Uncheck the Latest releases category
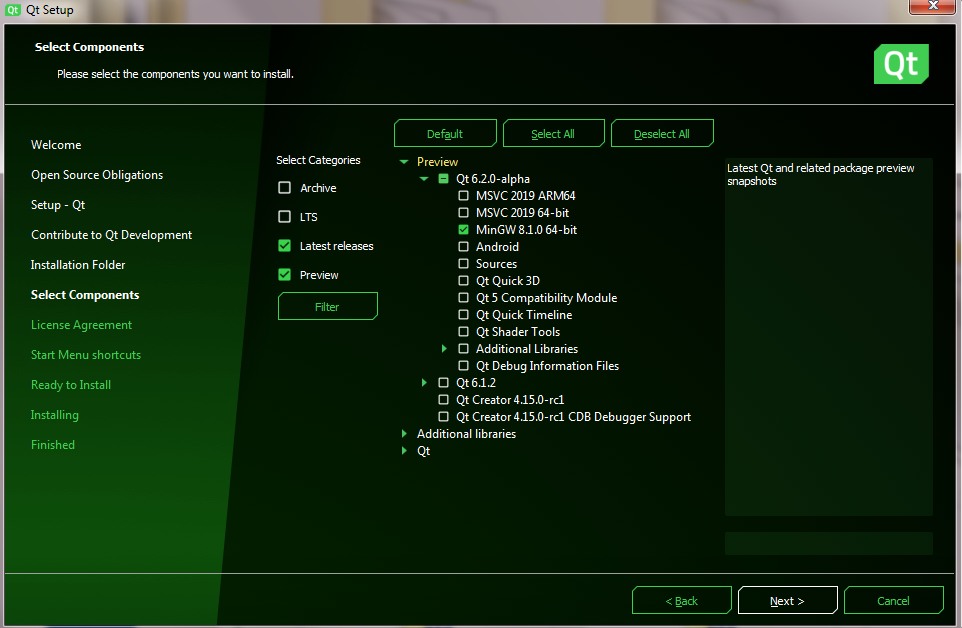This screenshot has height=628, width=962. click(285, 246)
